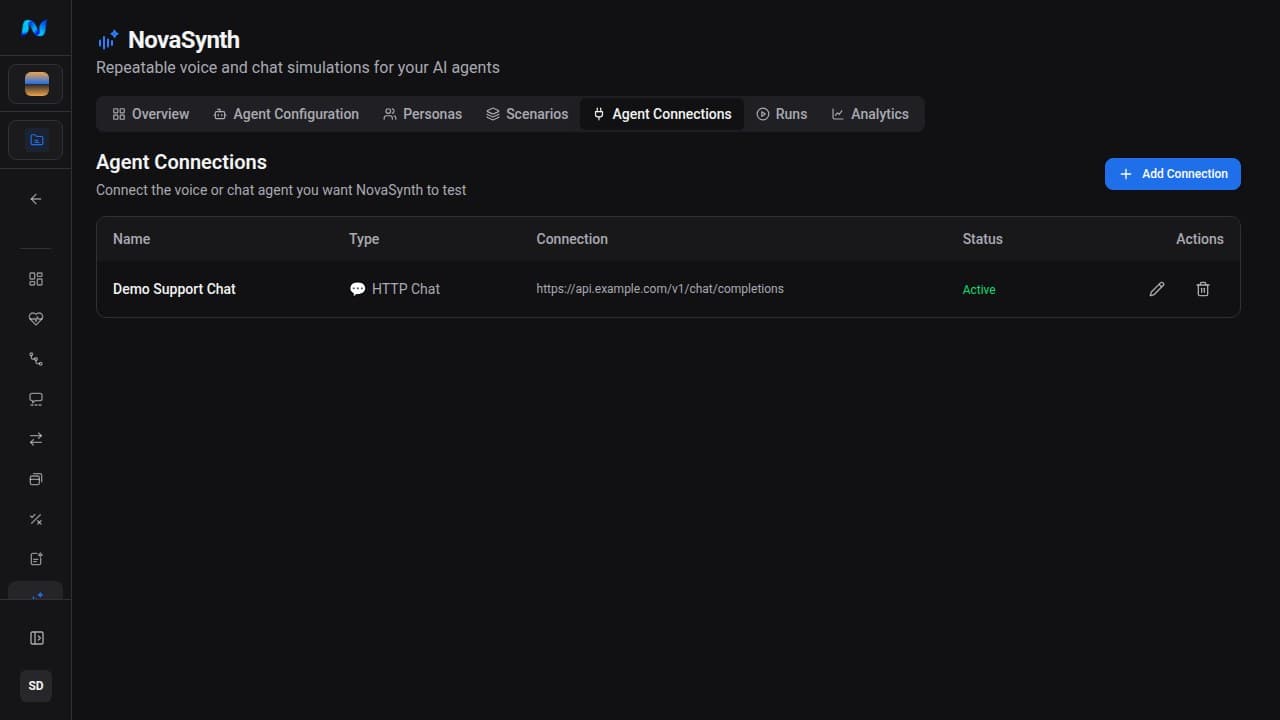1280x720 pixels.
Task: Click the HTTP Chat type label
Action: coord(406,289)
